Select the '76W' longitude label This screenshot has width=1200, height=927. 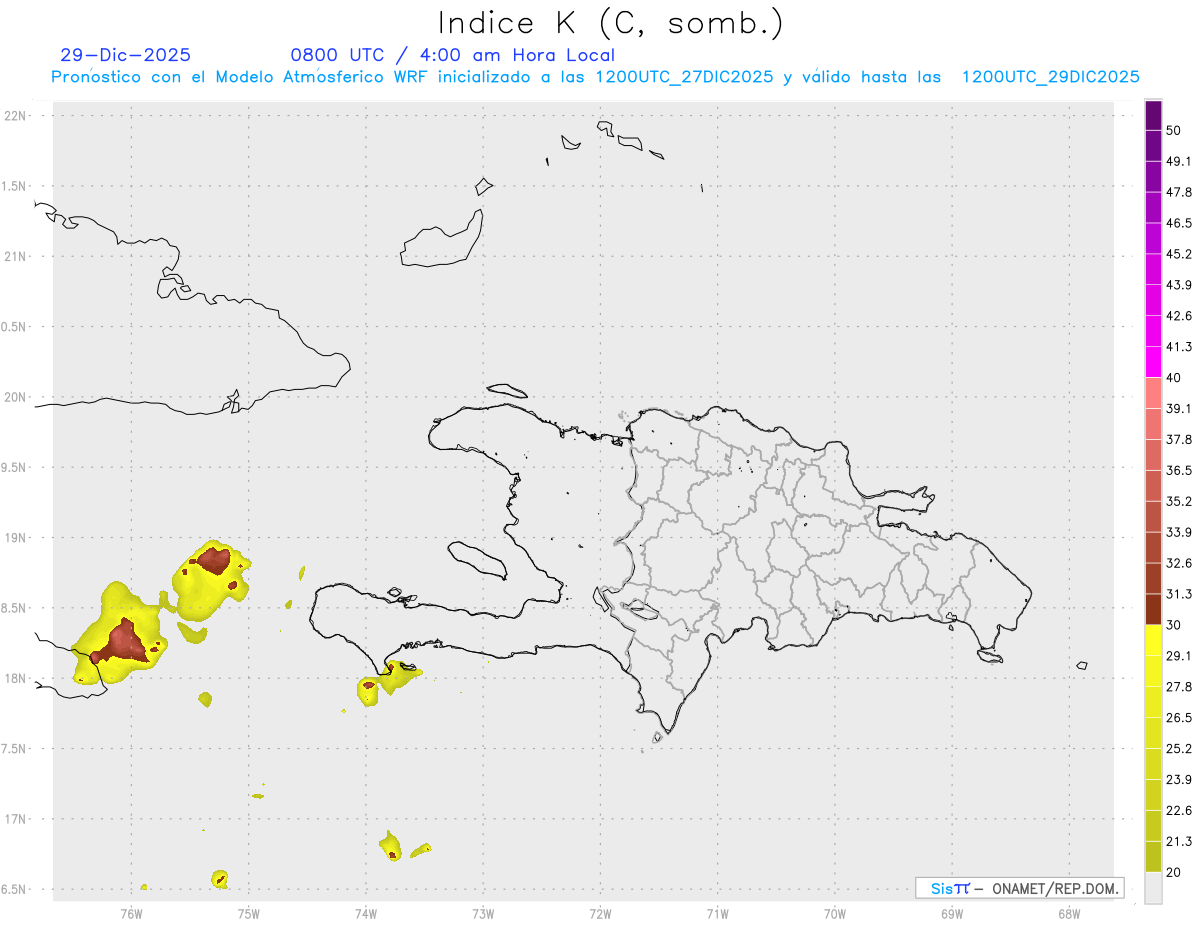(x=131, y=913)
